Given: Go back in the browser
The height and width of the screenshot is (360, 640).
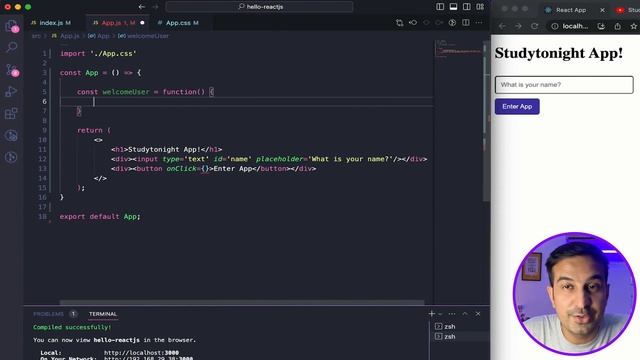Looking at the screenshot, I should [502, 26].
